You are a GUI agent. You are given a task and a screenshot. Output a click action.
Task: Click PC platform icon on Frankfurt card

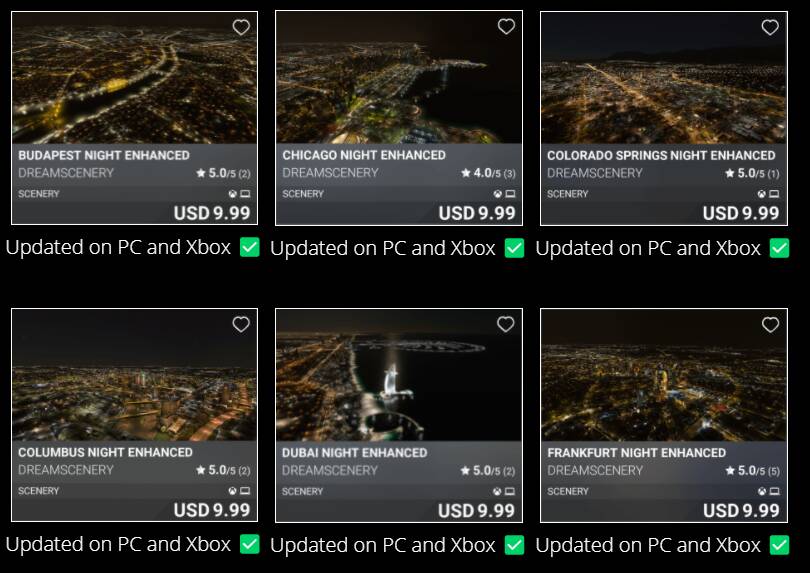[774, 491]
